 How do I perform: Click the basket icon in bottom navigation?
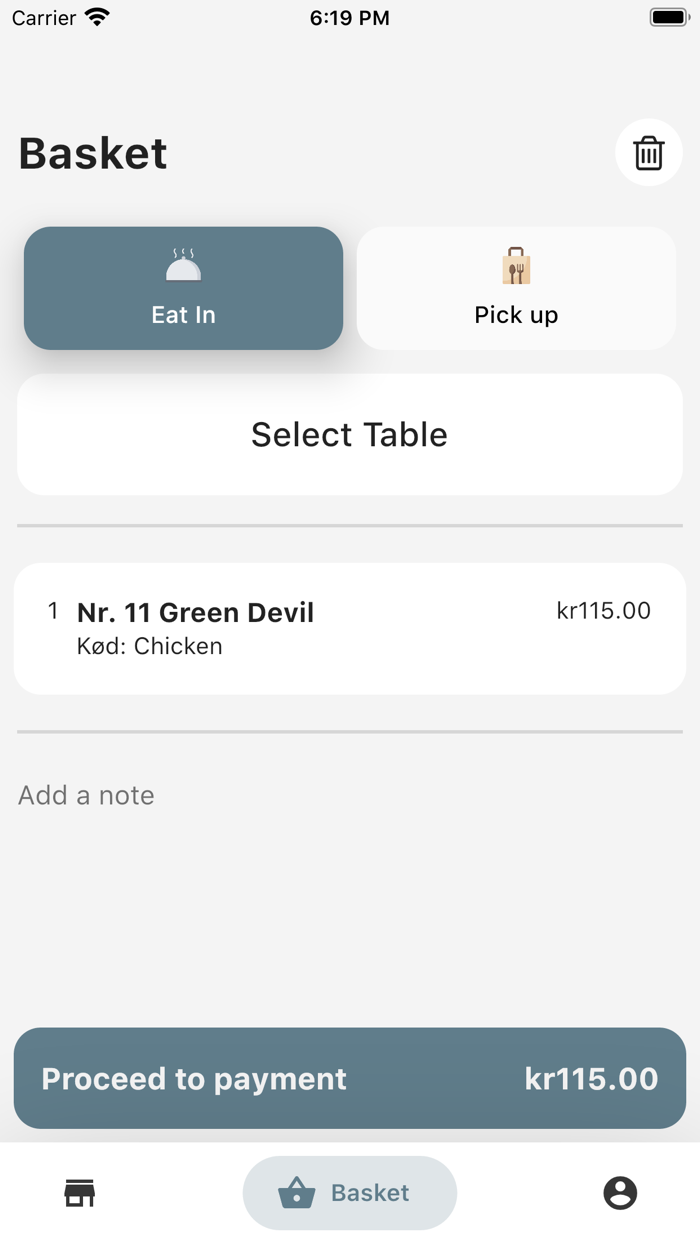297,1193
